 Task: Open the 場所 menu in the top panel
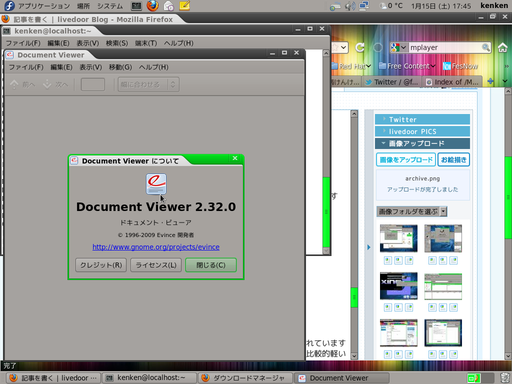[x=83, y=6]
